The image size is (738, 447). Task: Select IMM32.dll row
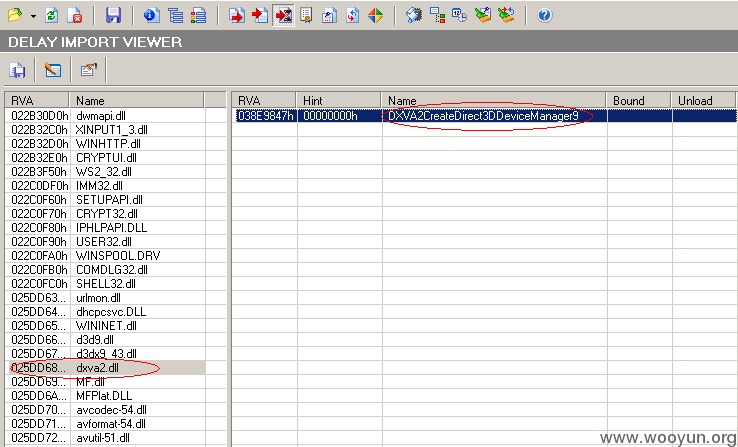click(x=105, y=186)
